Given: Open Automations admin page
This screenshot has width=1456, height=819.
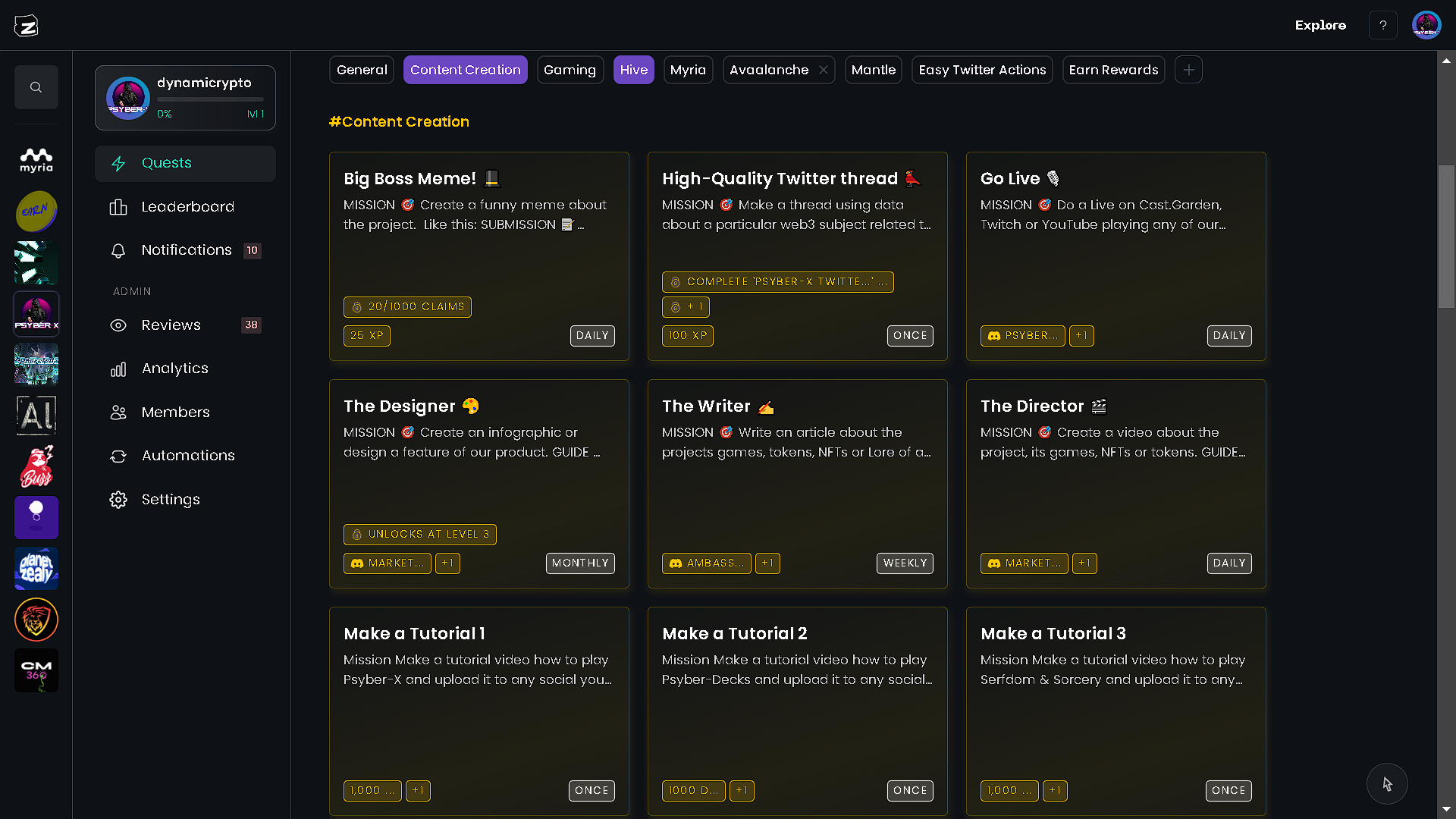Looking at the screenshot, I should click(185, 456).
